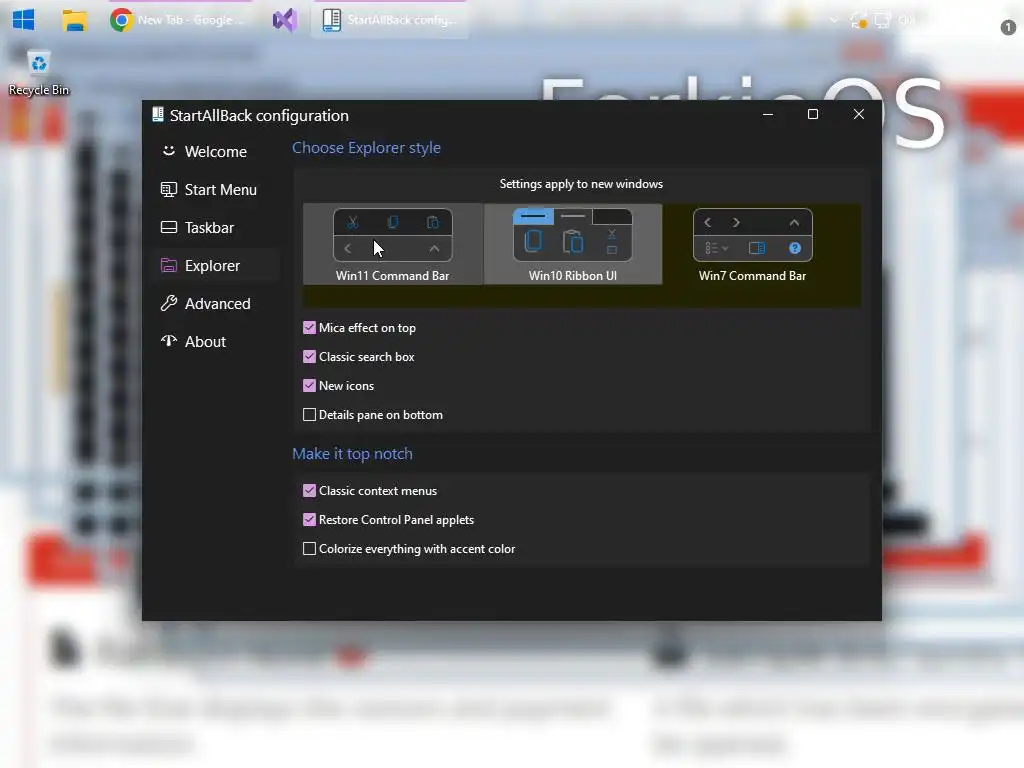Viewport: 1024px width, 768px height.
Task: Open the Advanced settings page
Action: (216, 303)
